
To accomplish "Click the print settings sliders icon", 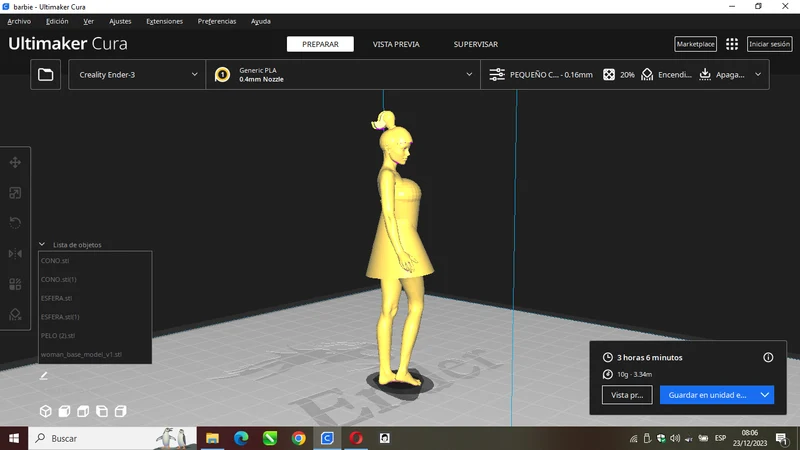I will pos(497,74).
